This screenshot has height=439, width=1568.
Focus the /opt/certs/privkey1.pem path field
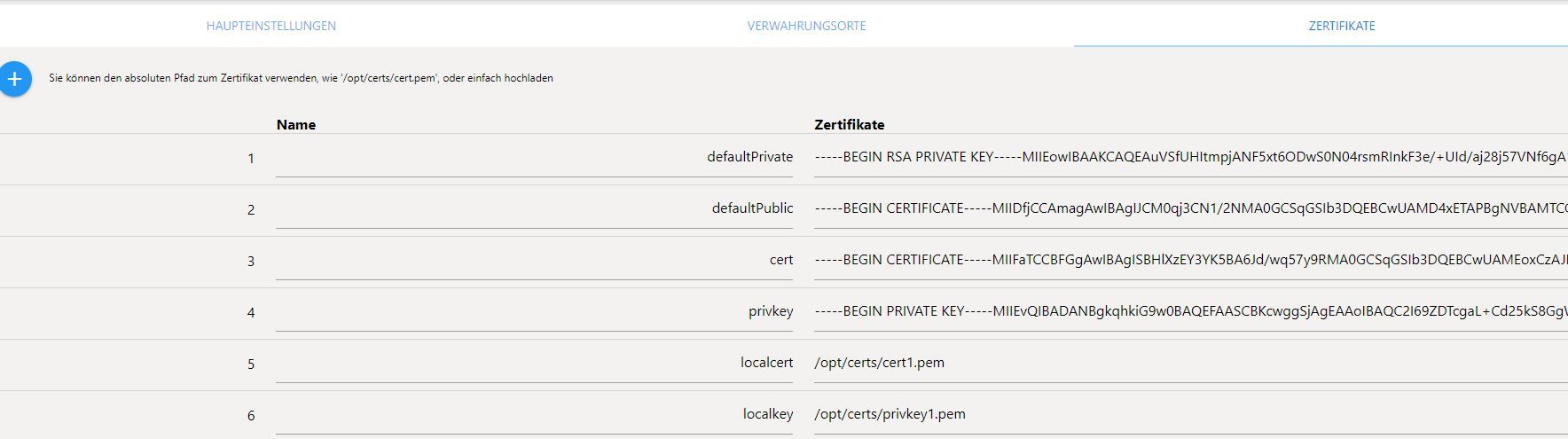[x=1188, y=415]
